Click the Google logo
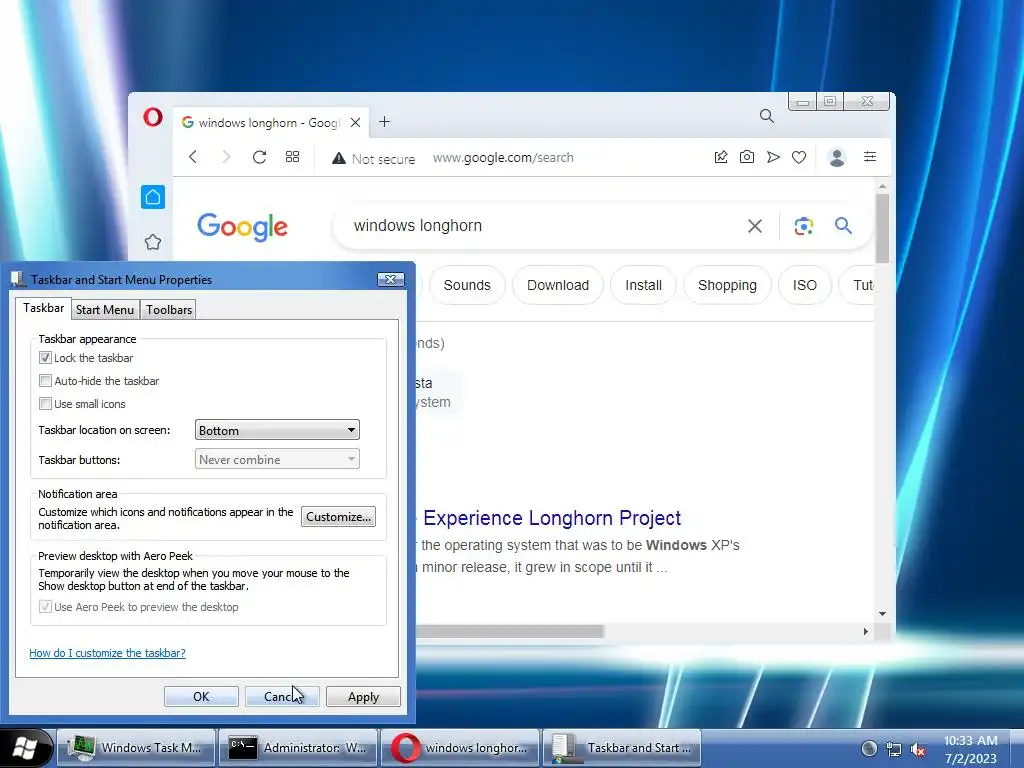1024x768 pixels. [242, 227]
